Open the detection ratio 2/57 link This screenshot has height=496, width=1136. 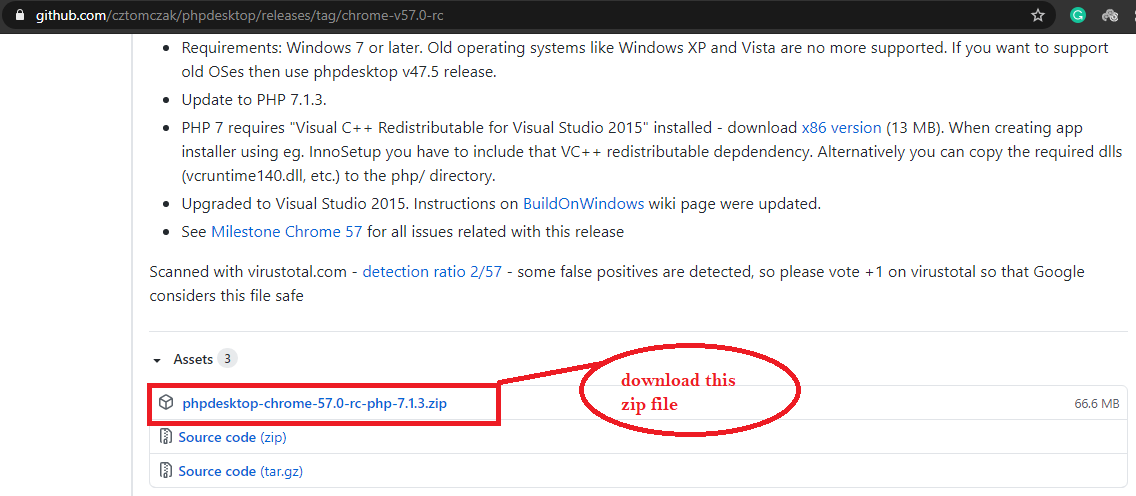click(432, 272)
